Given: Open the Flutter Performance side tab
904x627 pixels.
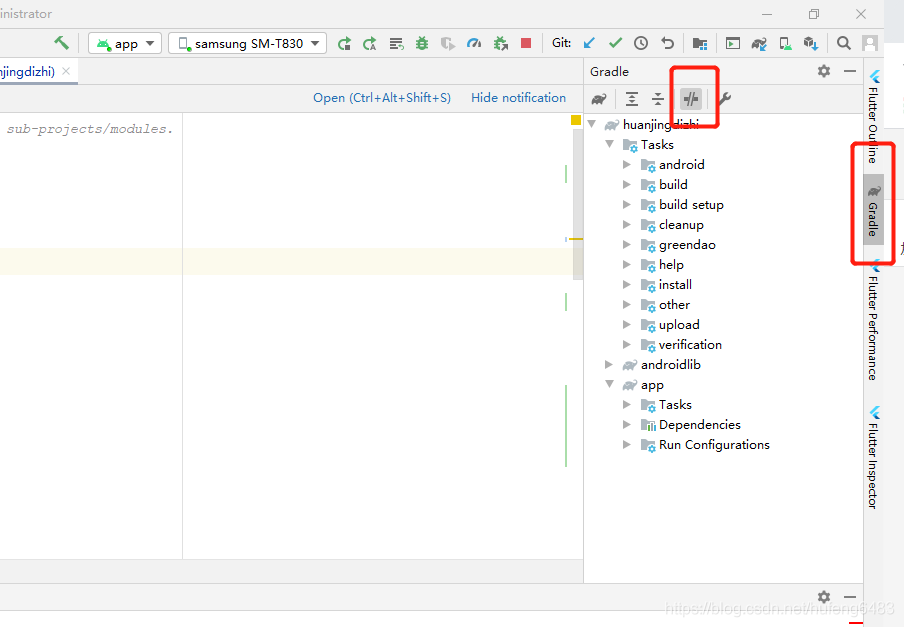Looking at the screenshot, I should [x=874, y=320].
